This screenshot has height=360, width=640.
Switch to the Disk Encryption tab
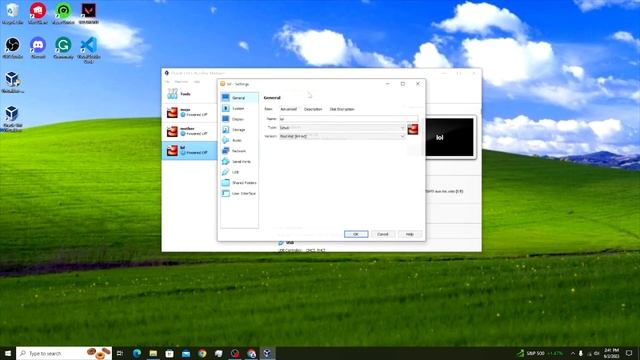click(x=342, y=109)
